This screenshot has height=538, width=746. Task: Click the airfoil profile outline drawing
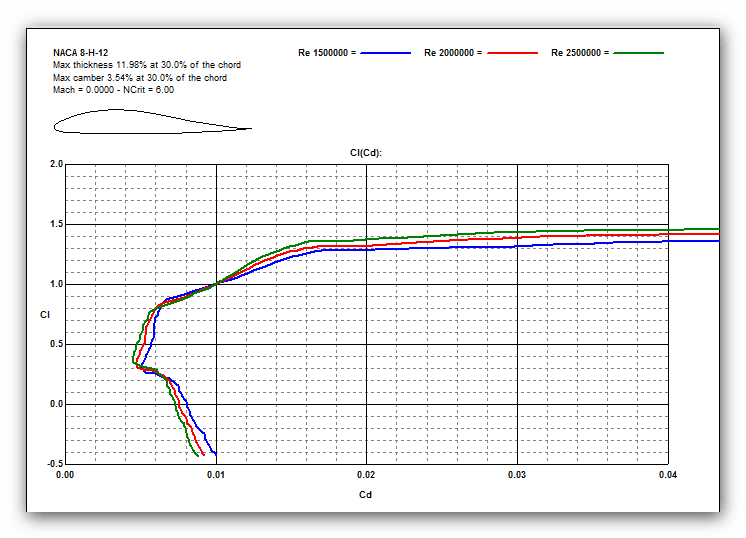[x=150, y=122]
